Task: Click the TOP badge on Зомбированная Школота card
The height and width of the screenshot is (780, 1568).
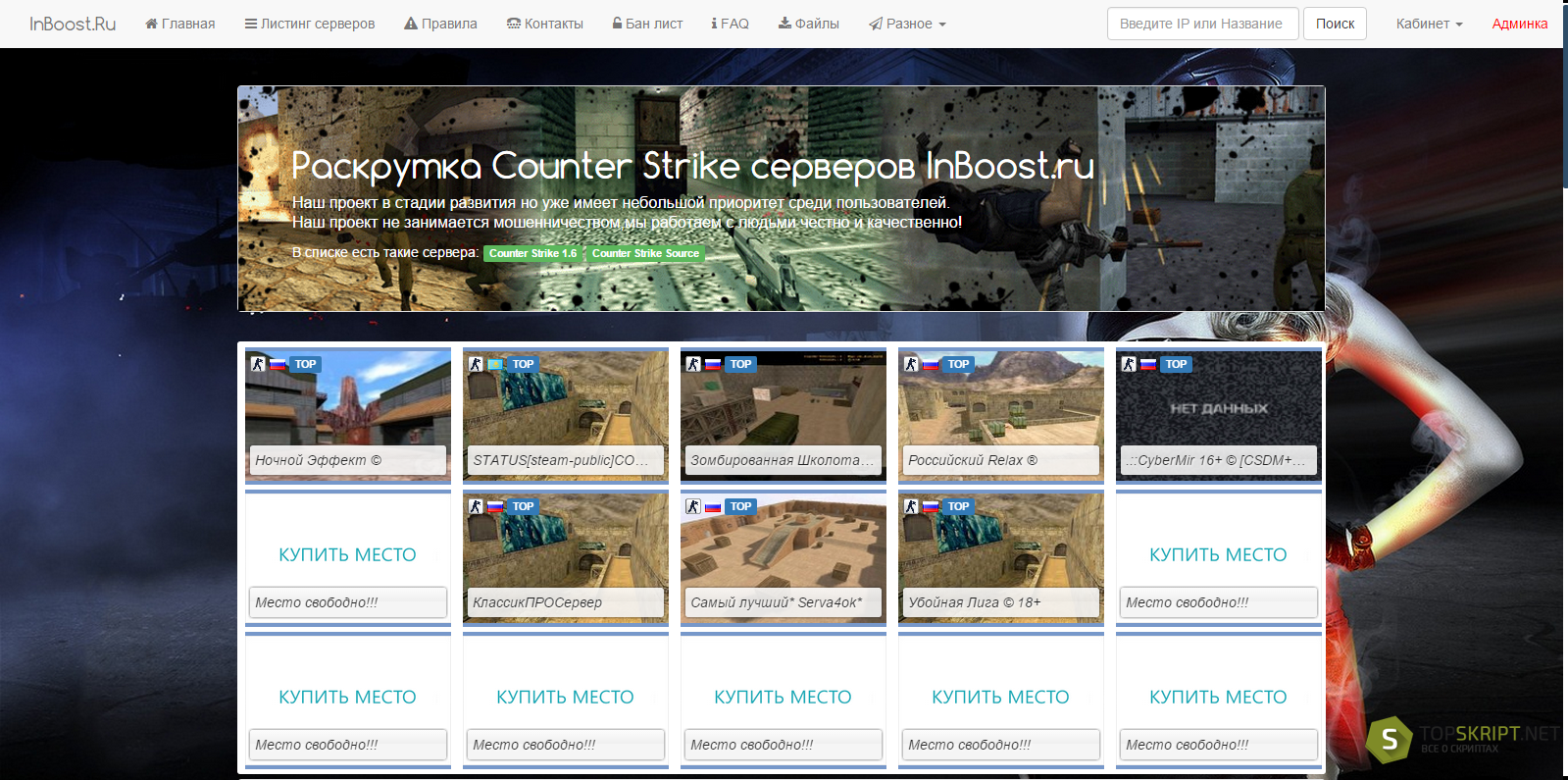Action: (740, 364)
